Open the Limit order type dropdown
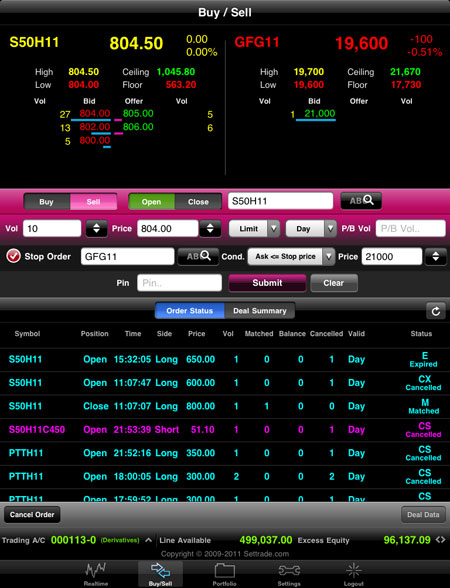 click(254, 228)
